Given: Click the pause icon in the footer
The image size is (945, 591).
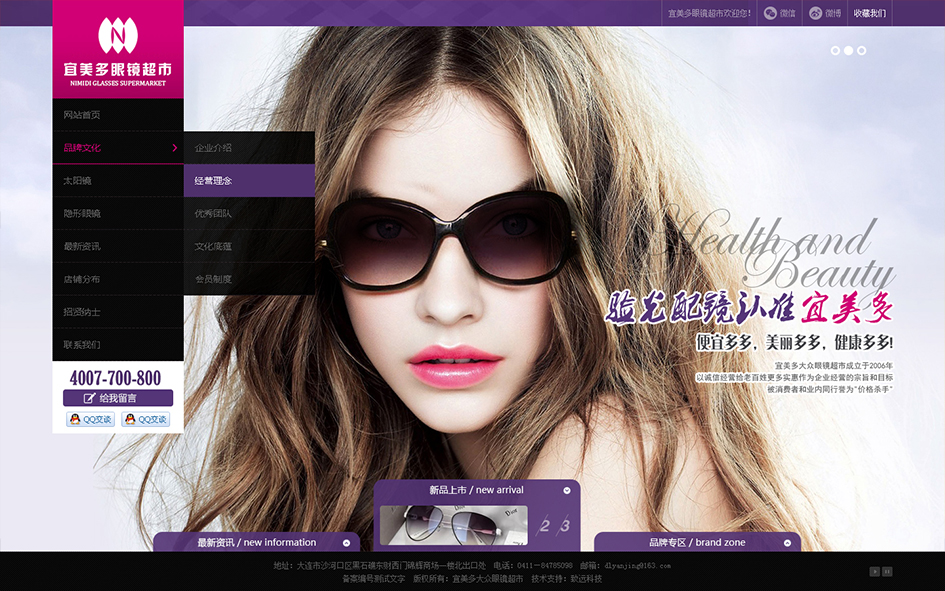Looking at the screenshot, I should (x=887, y=572).
